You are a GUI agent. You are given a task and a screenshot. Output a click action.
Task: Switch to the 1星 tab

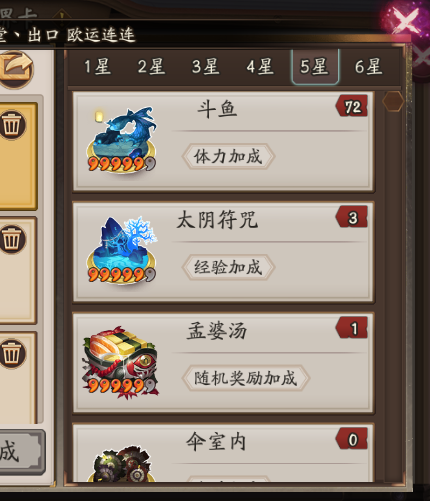coord(97,66)
